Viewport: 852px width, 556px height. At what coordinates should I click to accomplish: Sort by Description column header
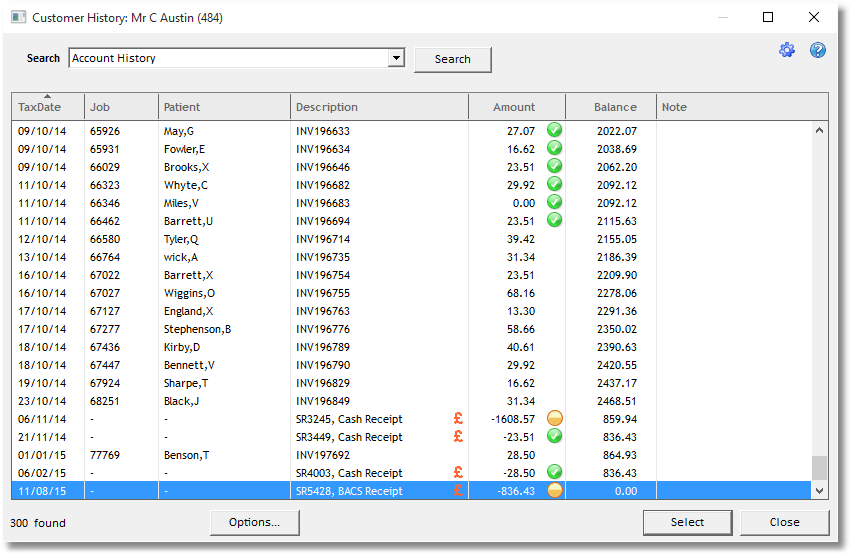(x=379, y=107)
